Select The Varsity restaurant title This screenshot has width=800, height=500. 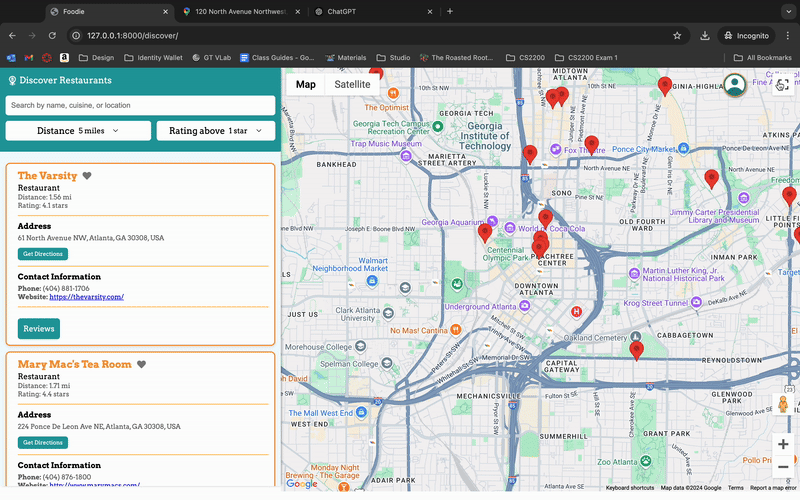coord(47,176)
